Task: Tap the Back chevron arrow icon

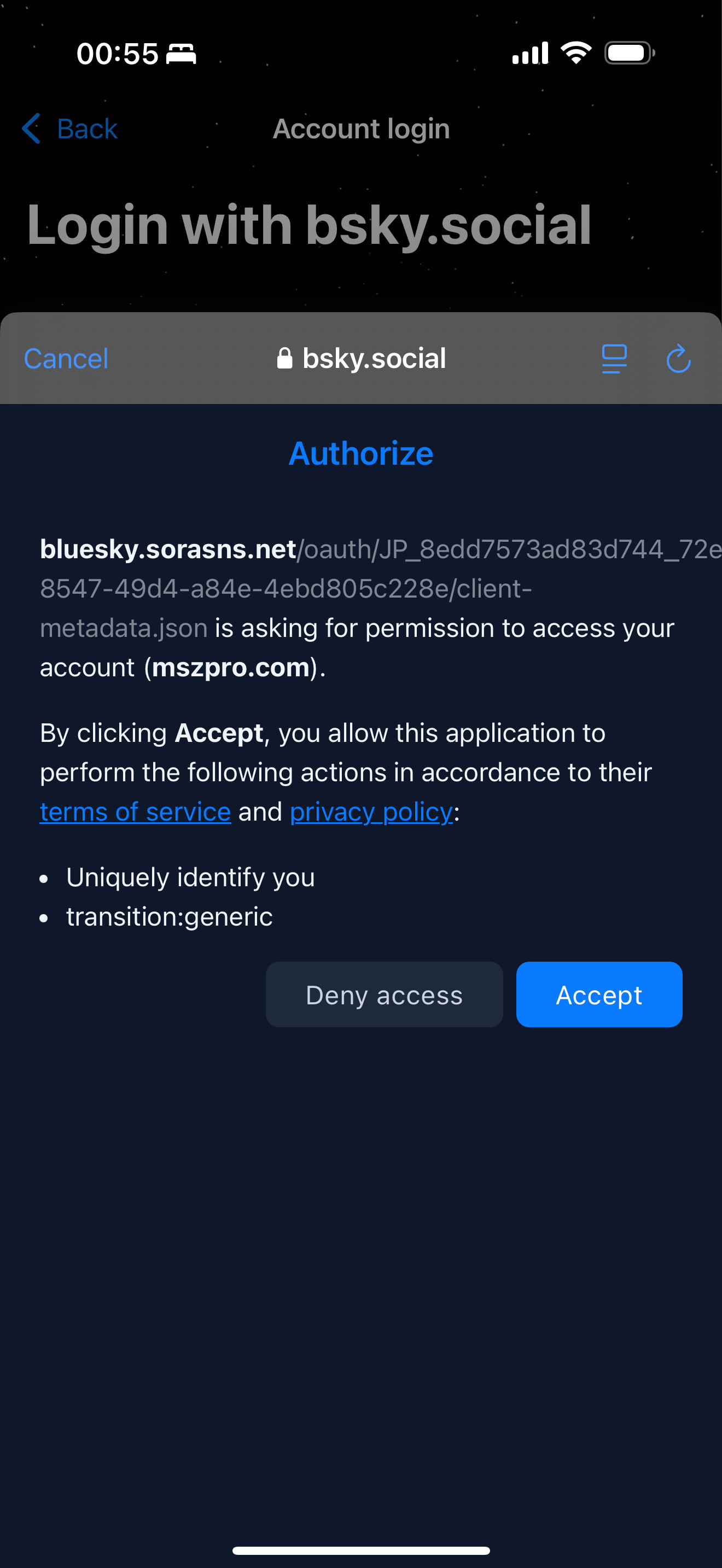Action: point(31,128)
